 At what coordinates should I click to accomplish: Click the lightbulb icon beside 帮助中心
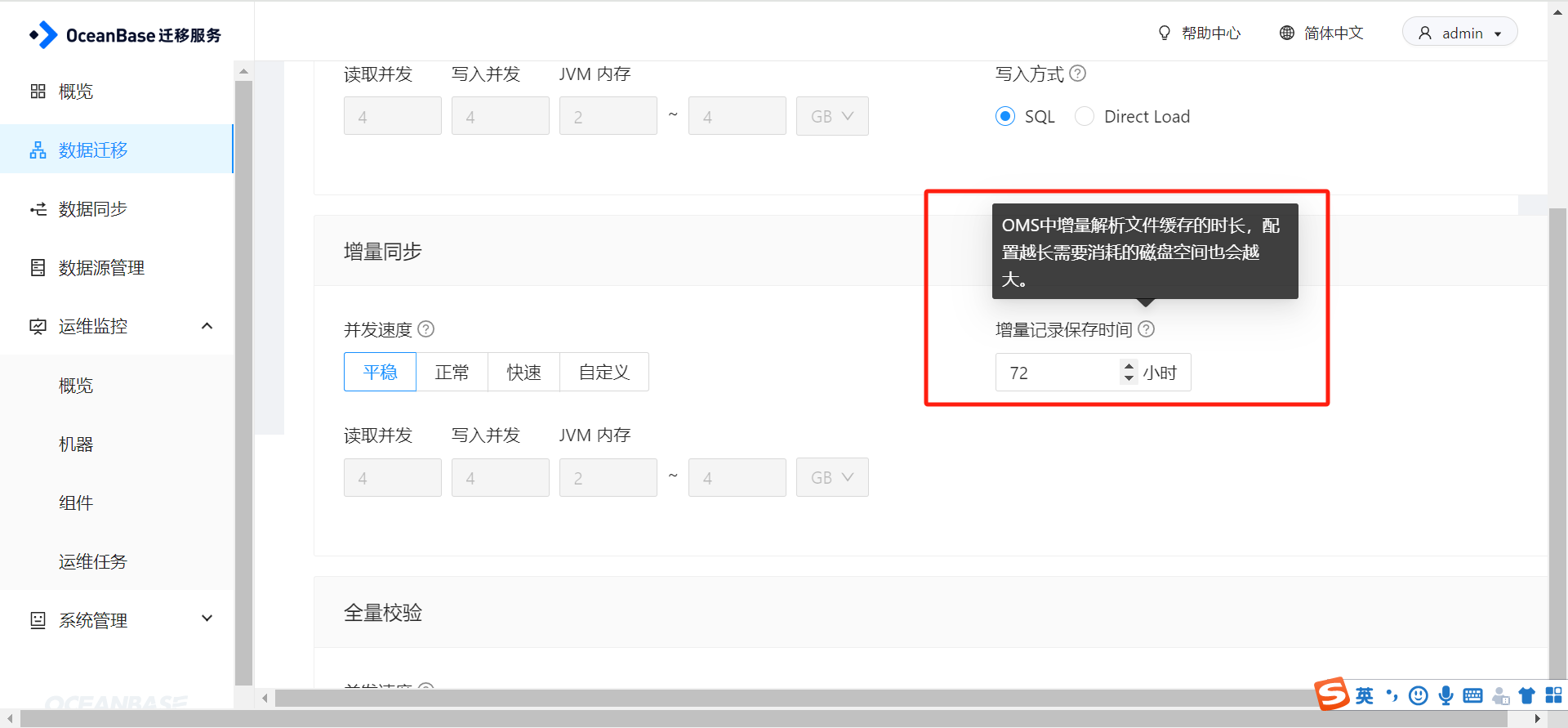pos(1165,33)
